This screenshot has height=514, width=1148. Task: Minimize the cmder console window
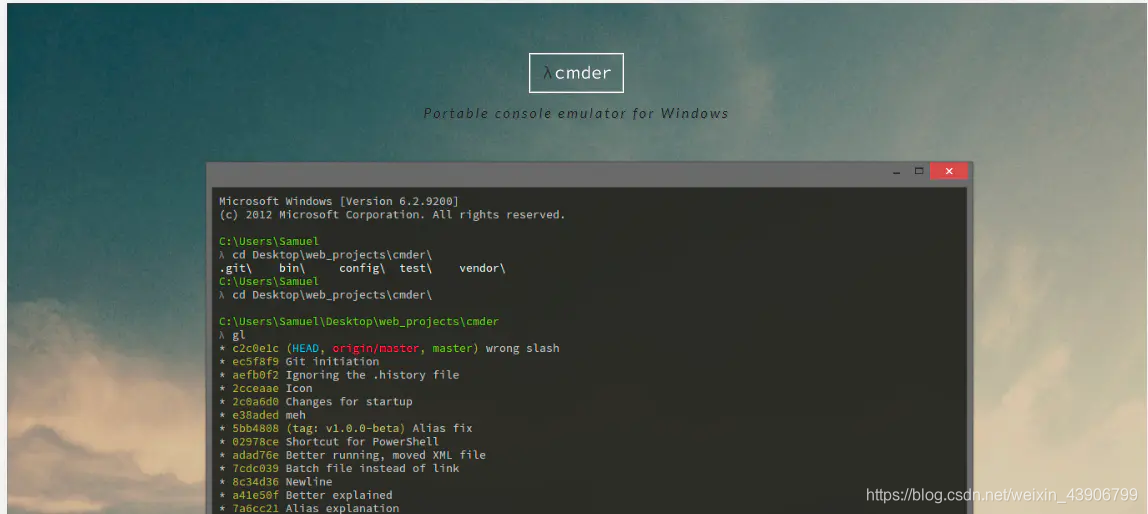896,171
